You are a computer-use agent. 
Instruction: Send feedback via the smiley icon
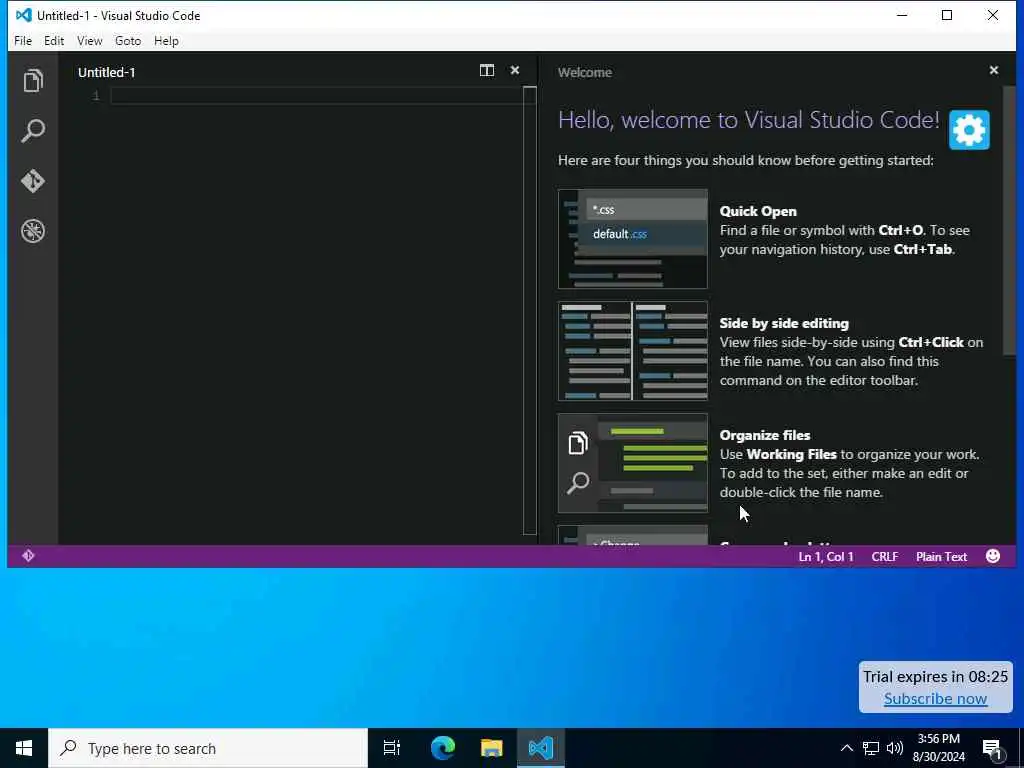coord(993,556)
